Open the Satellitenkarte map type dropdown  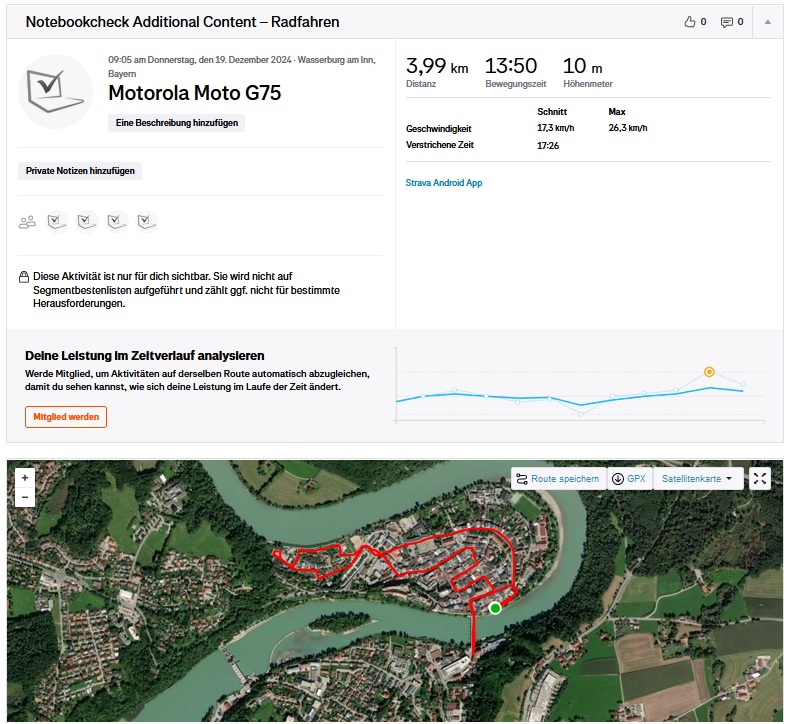point(697,478)
